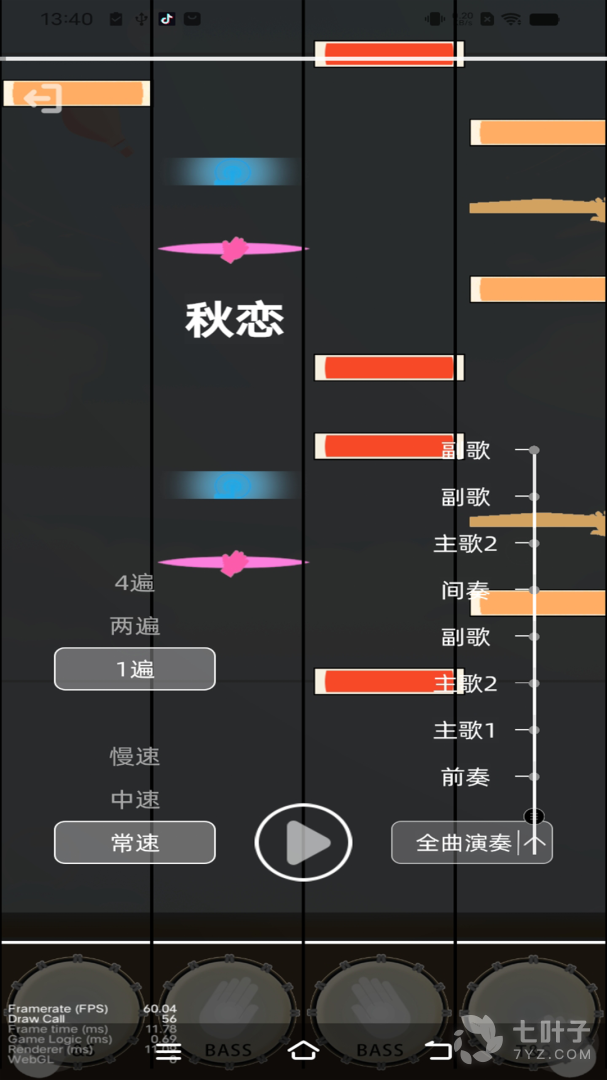Tap the Android home icon
The image size is (607, 1080).
[x=303, y=1050]
